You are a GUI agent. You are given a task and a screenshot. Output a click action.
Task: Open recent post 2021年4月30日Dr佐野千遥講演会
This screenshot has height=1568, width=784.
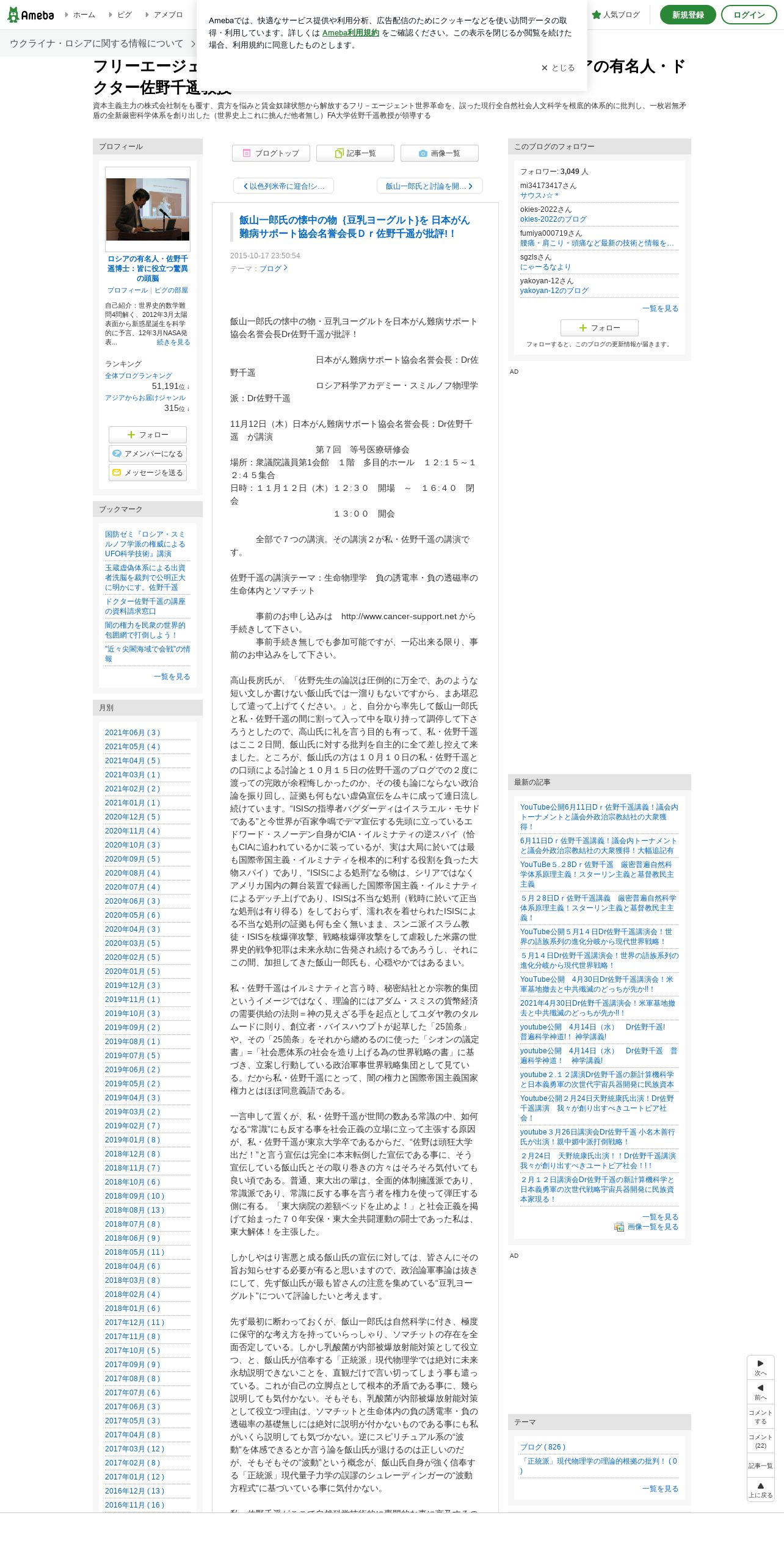click(599, 1008)
